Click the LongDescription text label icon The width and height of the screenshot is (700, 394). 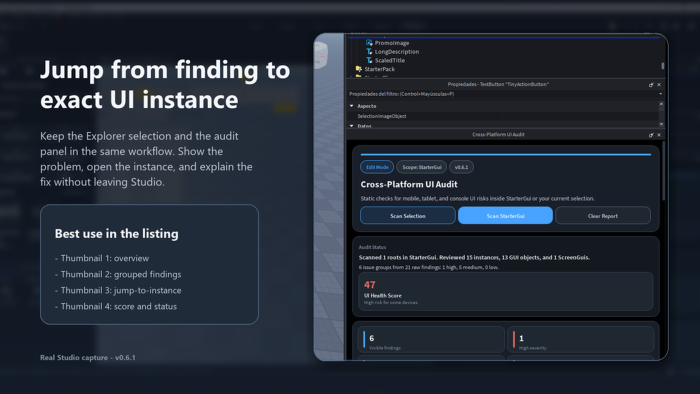click(x=369, y=52)
